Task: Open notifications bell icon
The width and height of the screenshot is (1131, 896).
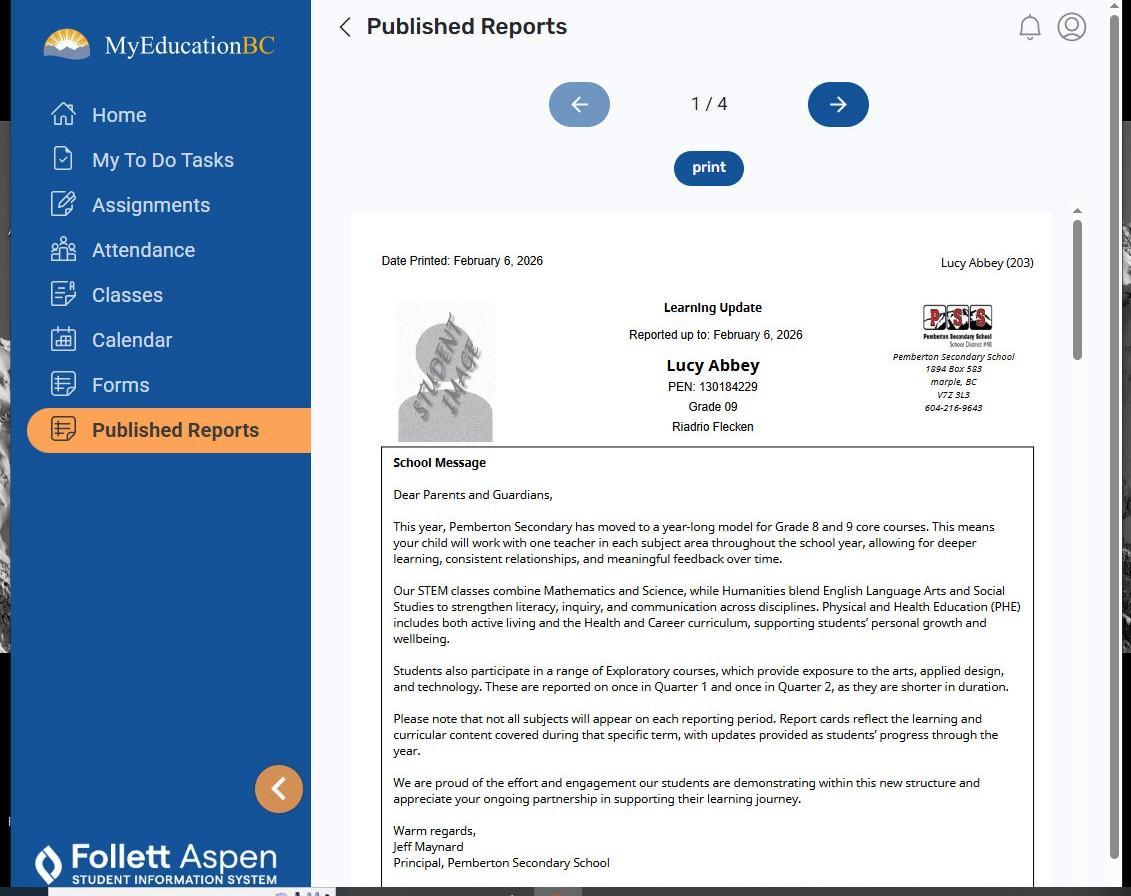Action: (1029, 27)
